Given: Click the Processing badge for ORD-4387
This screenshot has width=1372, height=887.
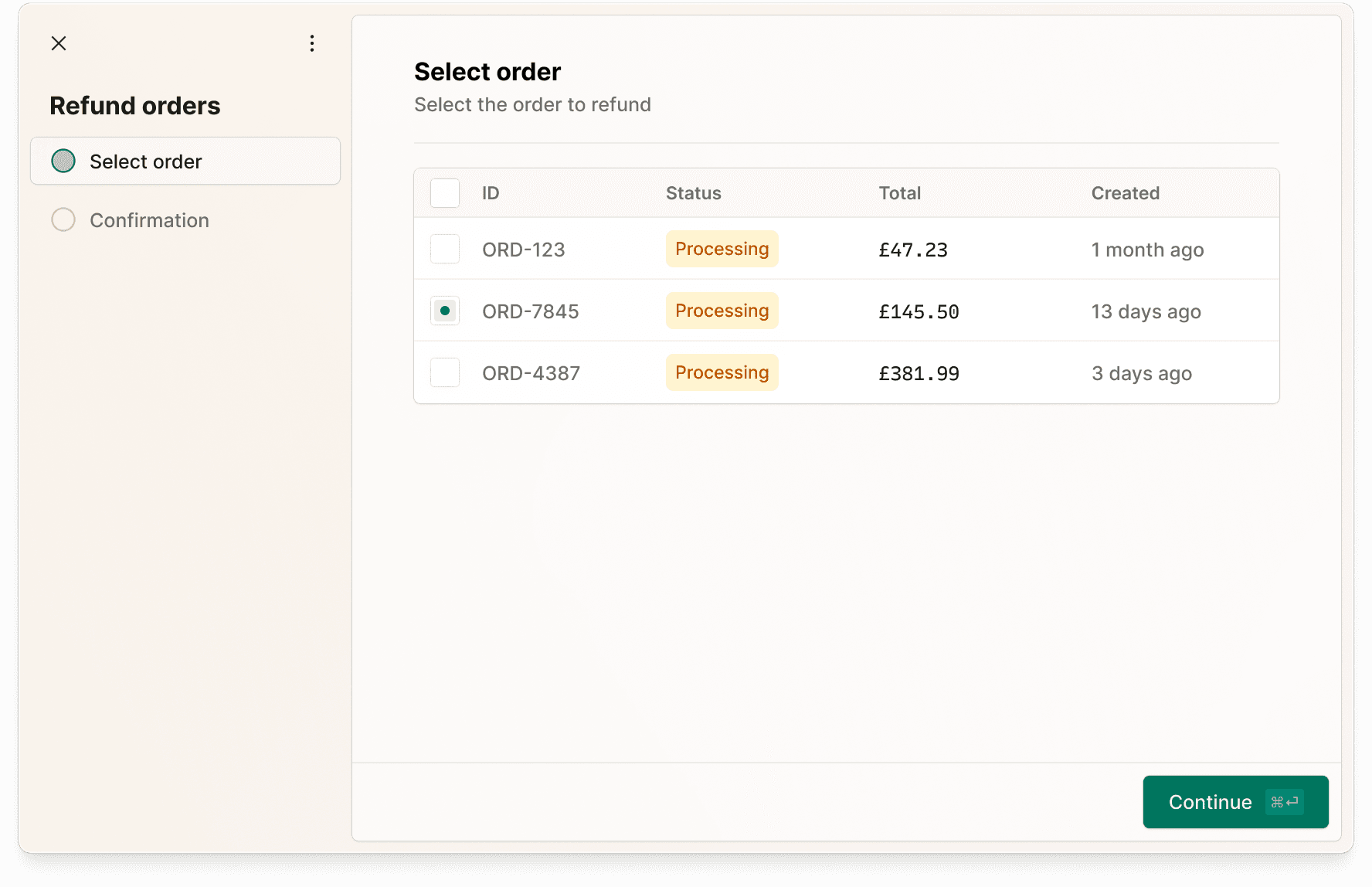Looking at the screenshot, I should click(722, 372).
